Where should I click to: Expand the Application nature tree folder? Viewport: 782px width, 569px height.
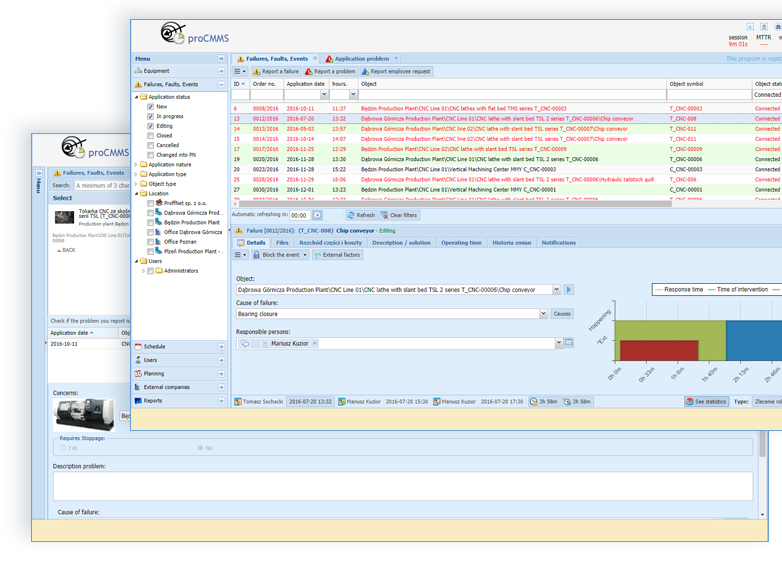[x=136, y=165]
